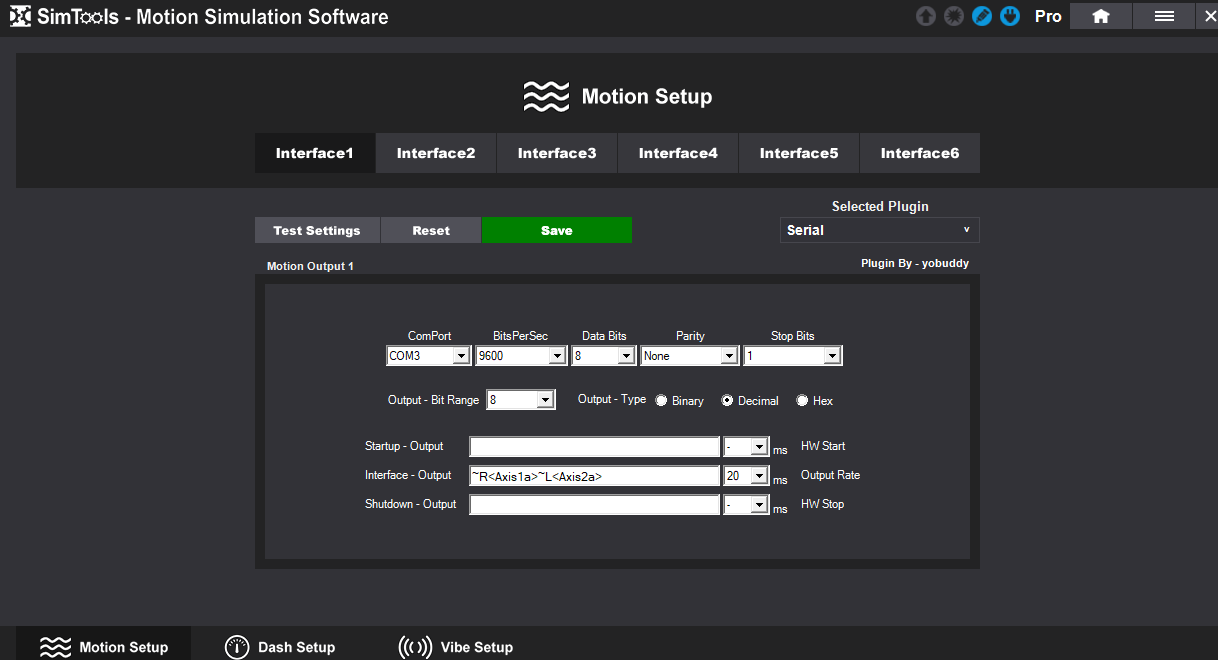This screenshot has height=660, width=1218.
Task: Open the Selected Plugin Serial dropdown
Action: click(x=879, y=230)
